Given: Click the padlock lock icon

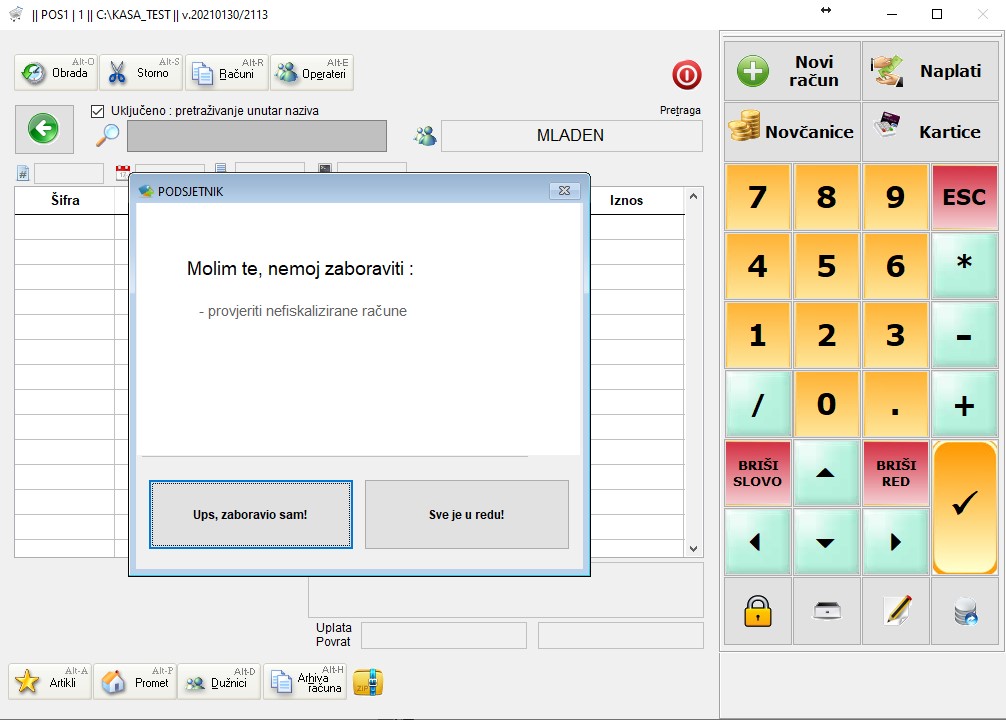Looking at the screenshot, I should [758, 611].
